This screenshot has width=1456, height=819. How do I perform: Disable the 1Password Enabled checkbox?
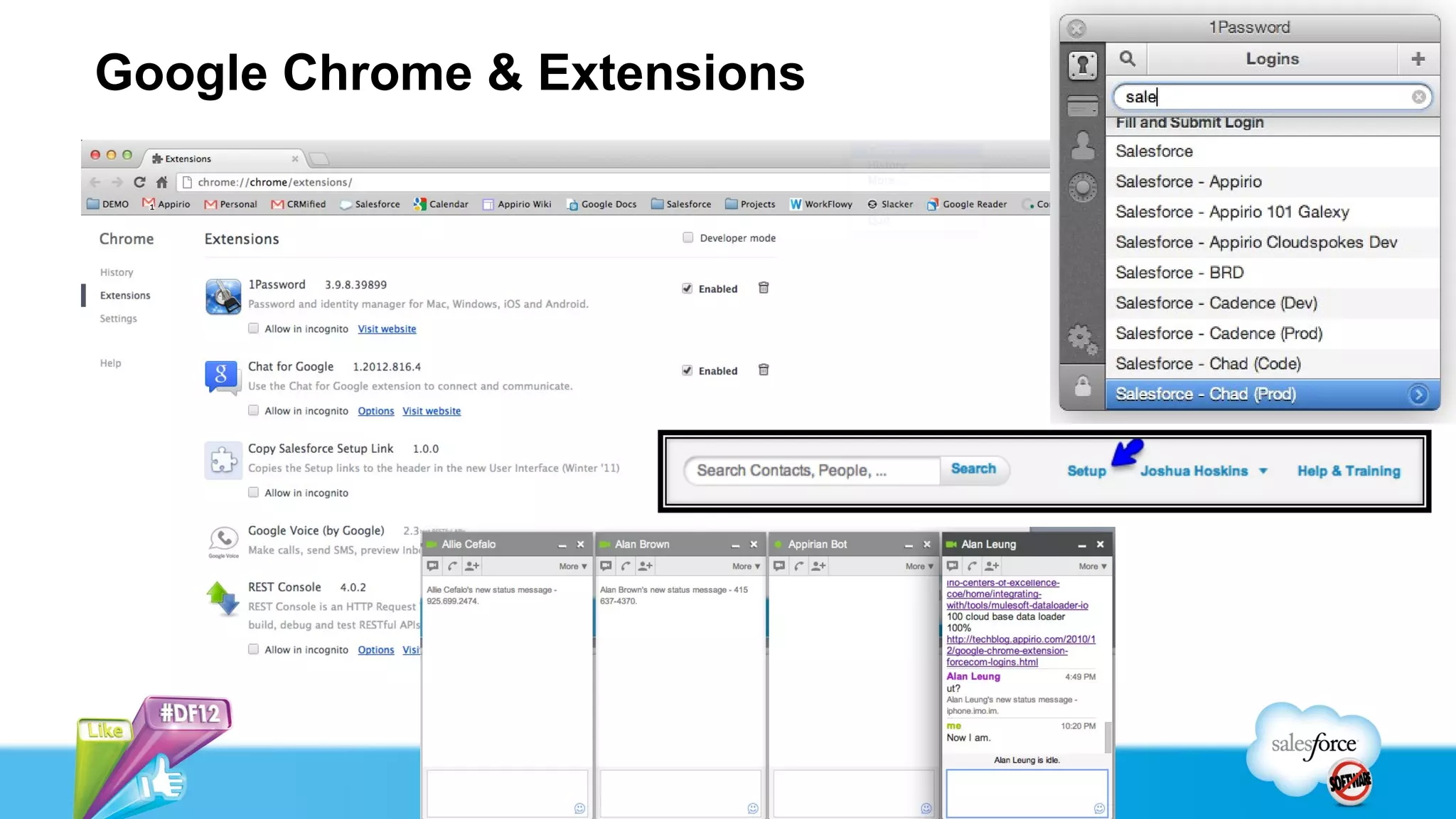pos(687,289)
